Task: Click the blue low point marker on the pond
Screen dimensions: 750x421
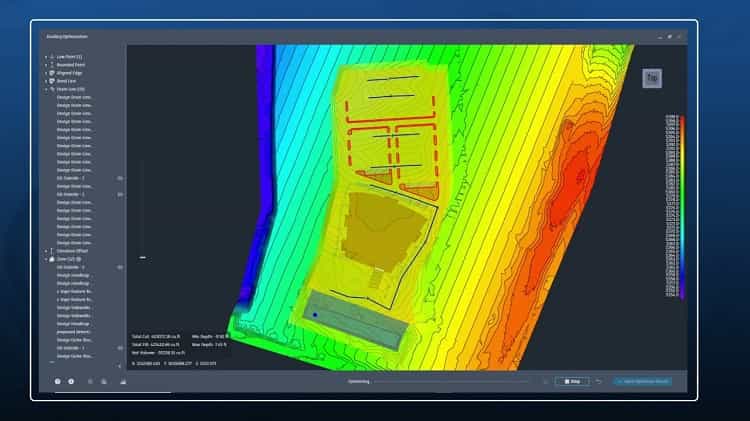Action: (x=315, y=315)
